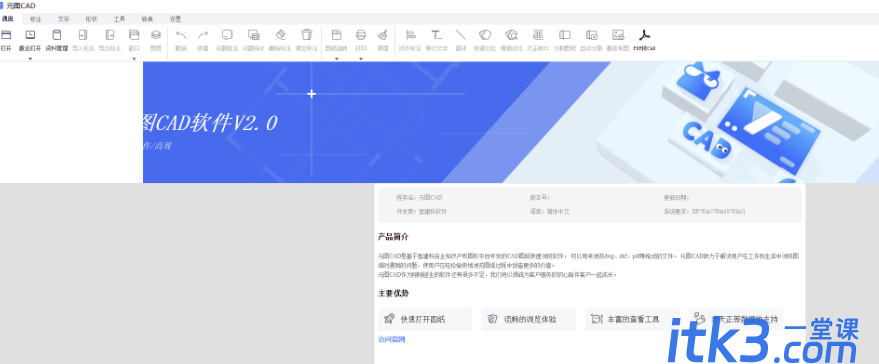Screen dimensions: 879x364
Task: Switch to the 工具 (Tools) ribbon tab
Action: 119,19
